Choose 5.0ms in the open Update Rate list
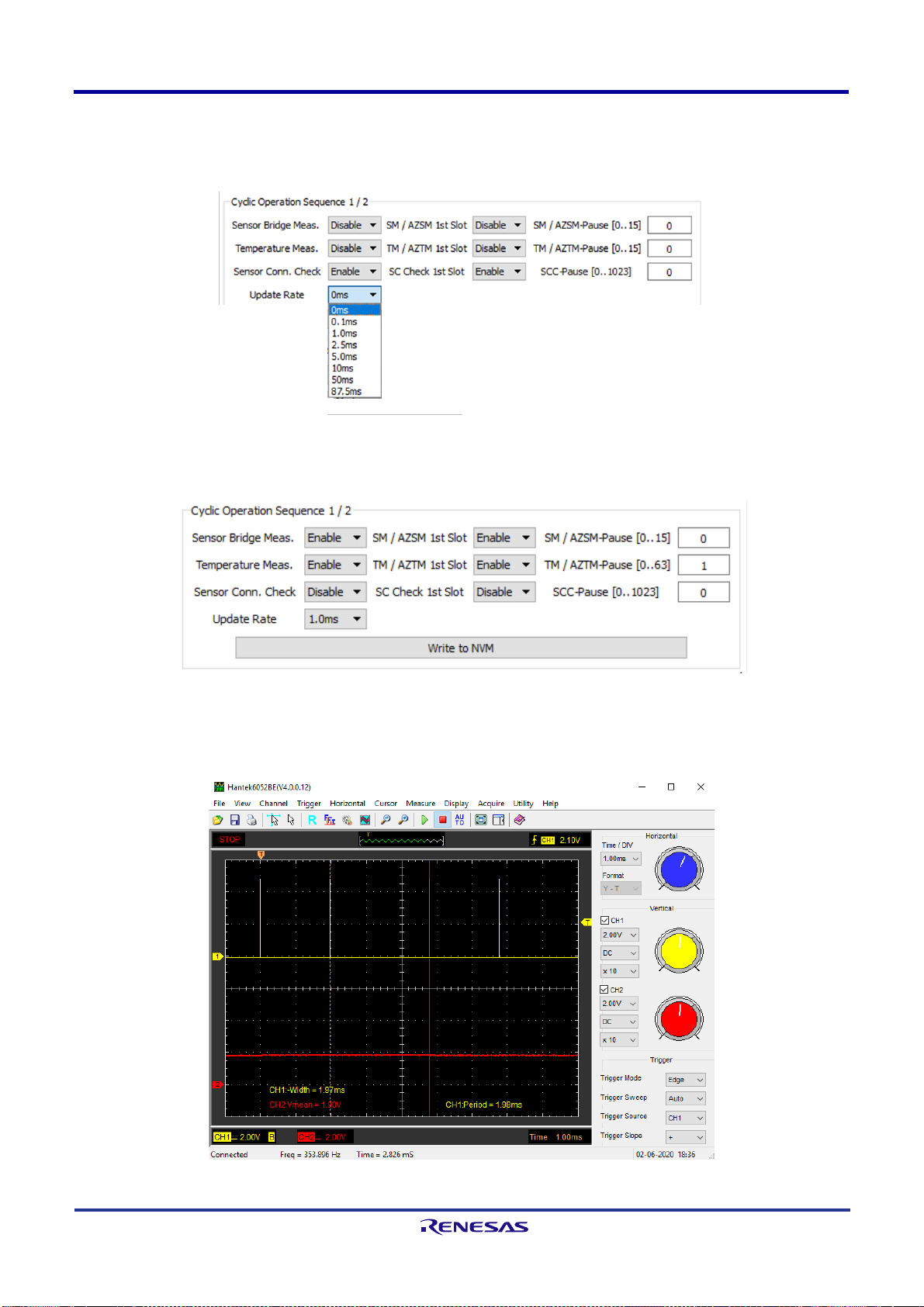The width and height of the screenshot is (924, 1307). coord(355,357)
